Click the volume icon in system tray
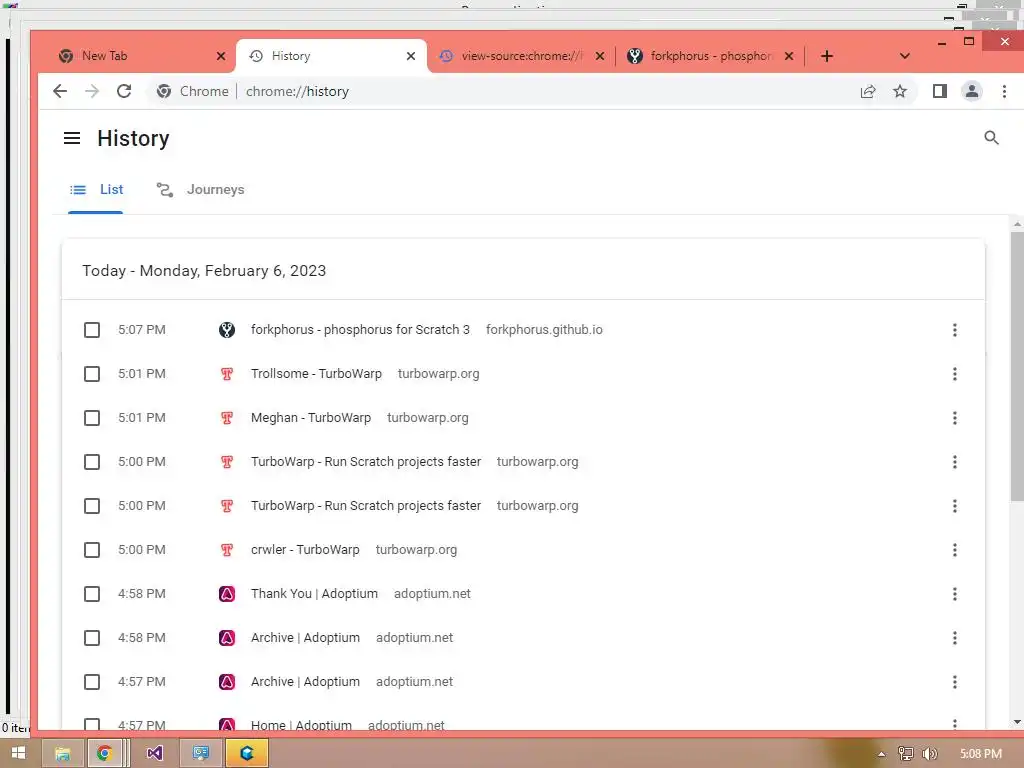 pos(930,754)
